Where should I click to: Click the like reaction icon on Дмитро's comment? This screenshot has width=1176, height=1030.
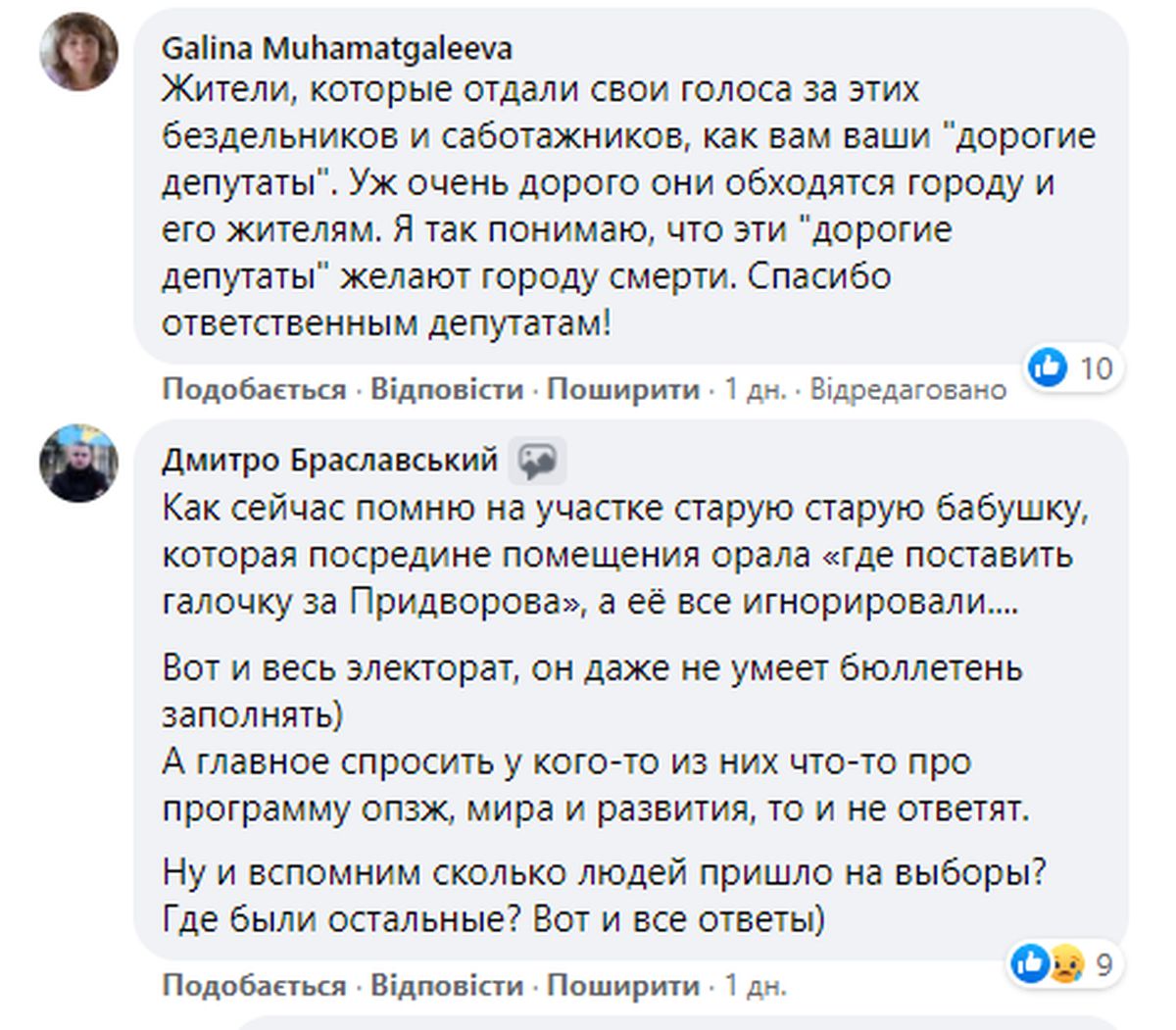[x=1030, y=963]
